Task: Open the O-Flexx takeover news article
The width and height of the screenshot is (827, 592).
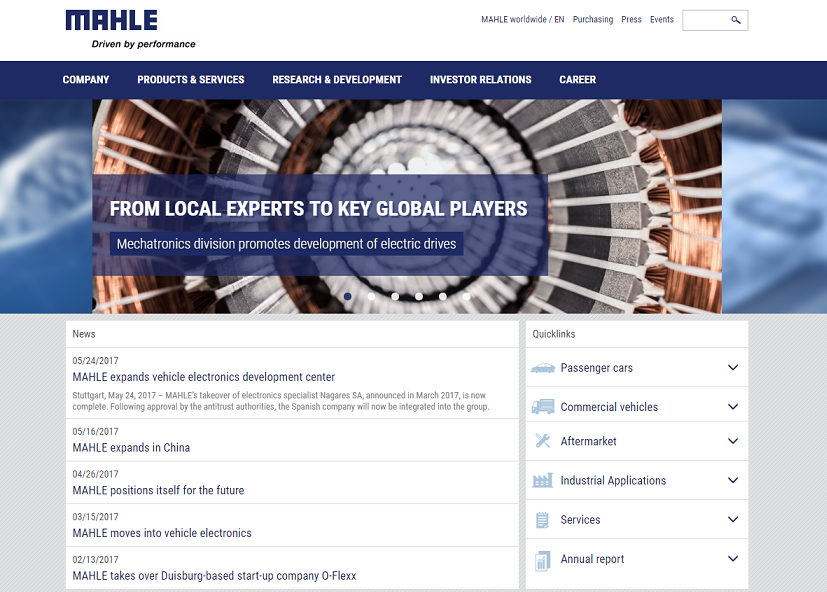Action: (214, 576)
